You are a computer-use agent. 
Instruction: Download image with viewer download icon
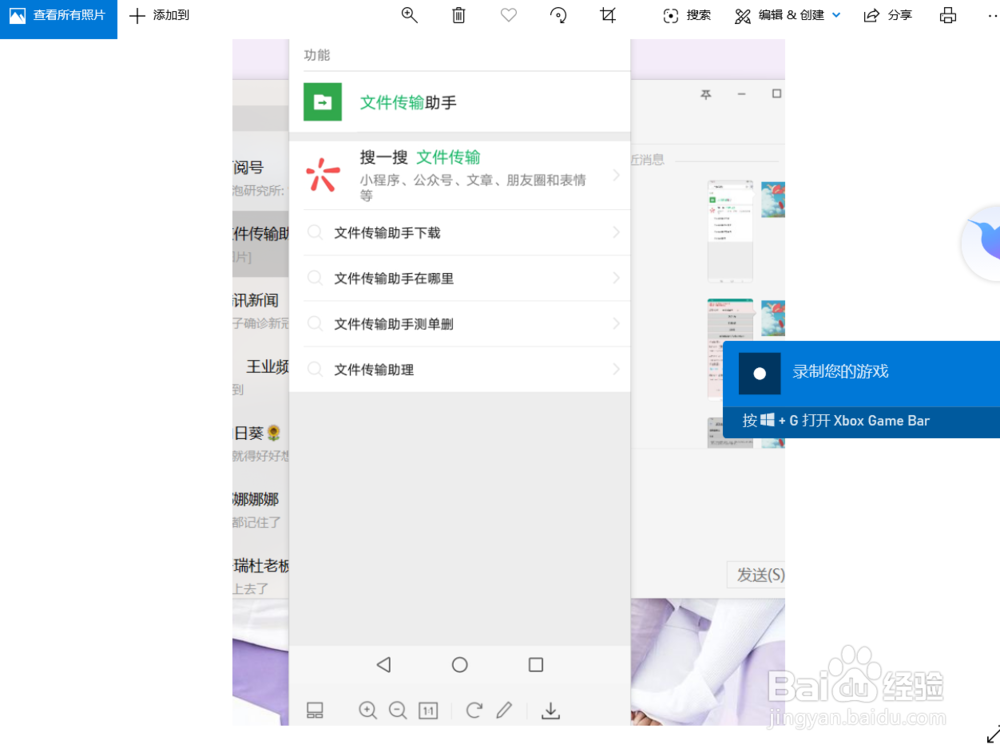pos(550,710)
